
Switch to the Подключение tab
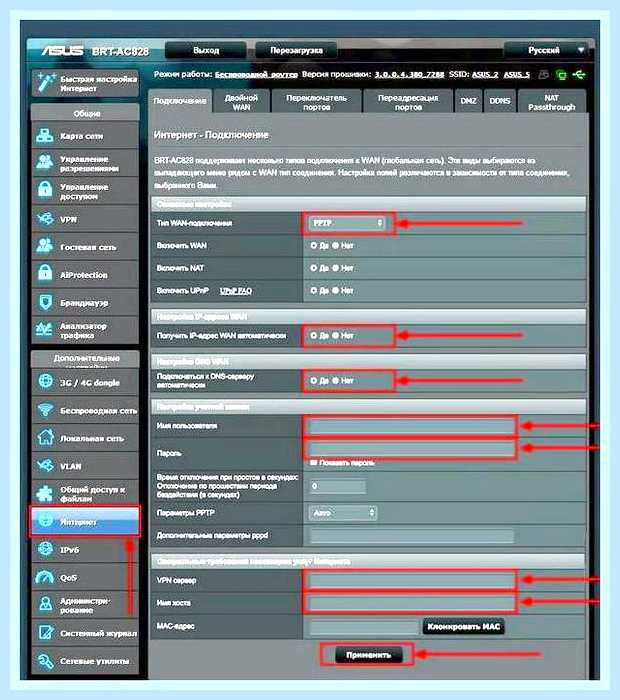coord(180,101)
